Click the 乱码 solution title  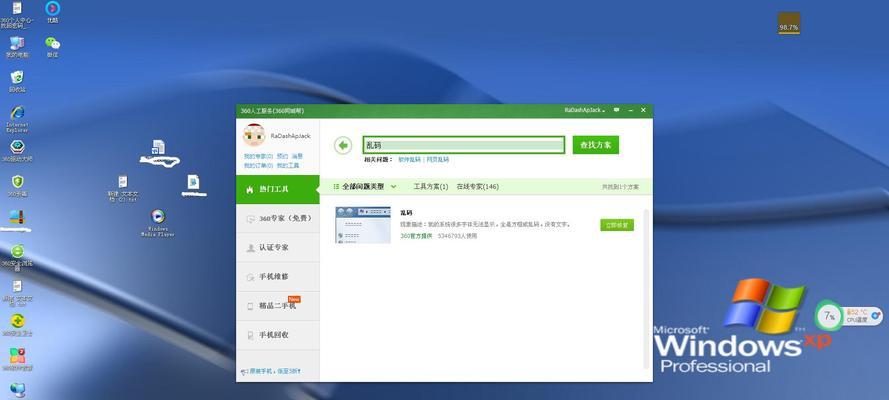(406, 213)
